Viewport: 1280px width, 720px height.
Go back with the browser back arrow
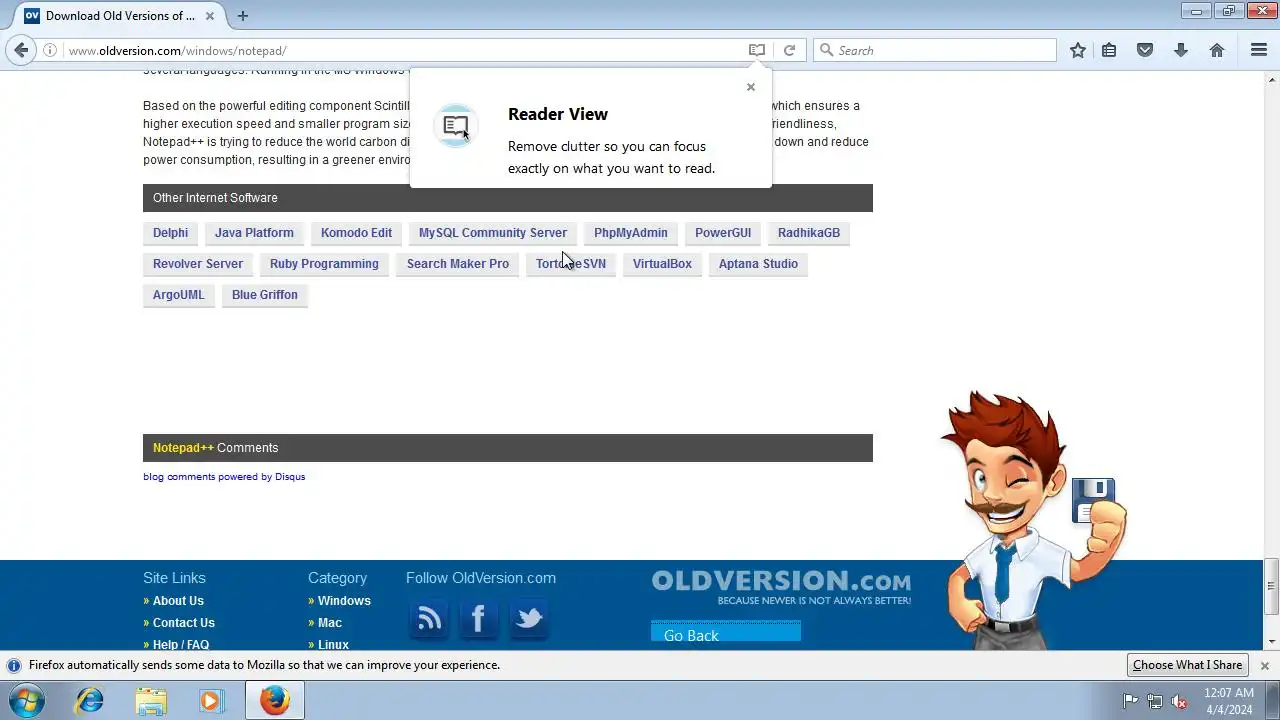coord(21,50)
